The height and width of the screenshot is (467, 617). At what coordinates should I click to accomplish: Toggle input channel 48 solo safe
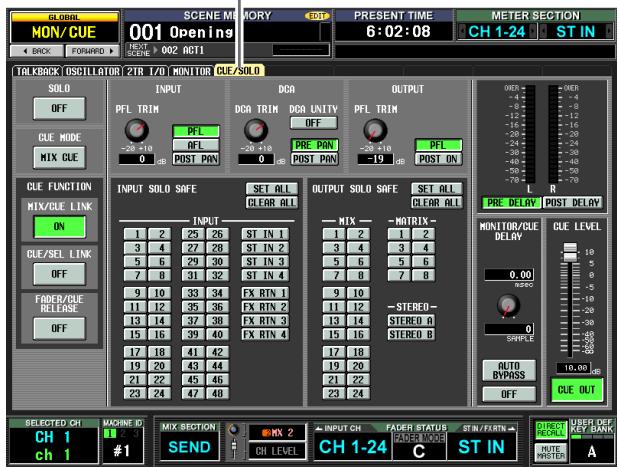(218, 393)
